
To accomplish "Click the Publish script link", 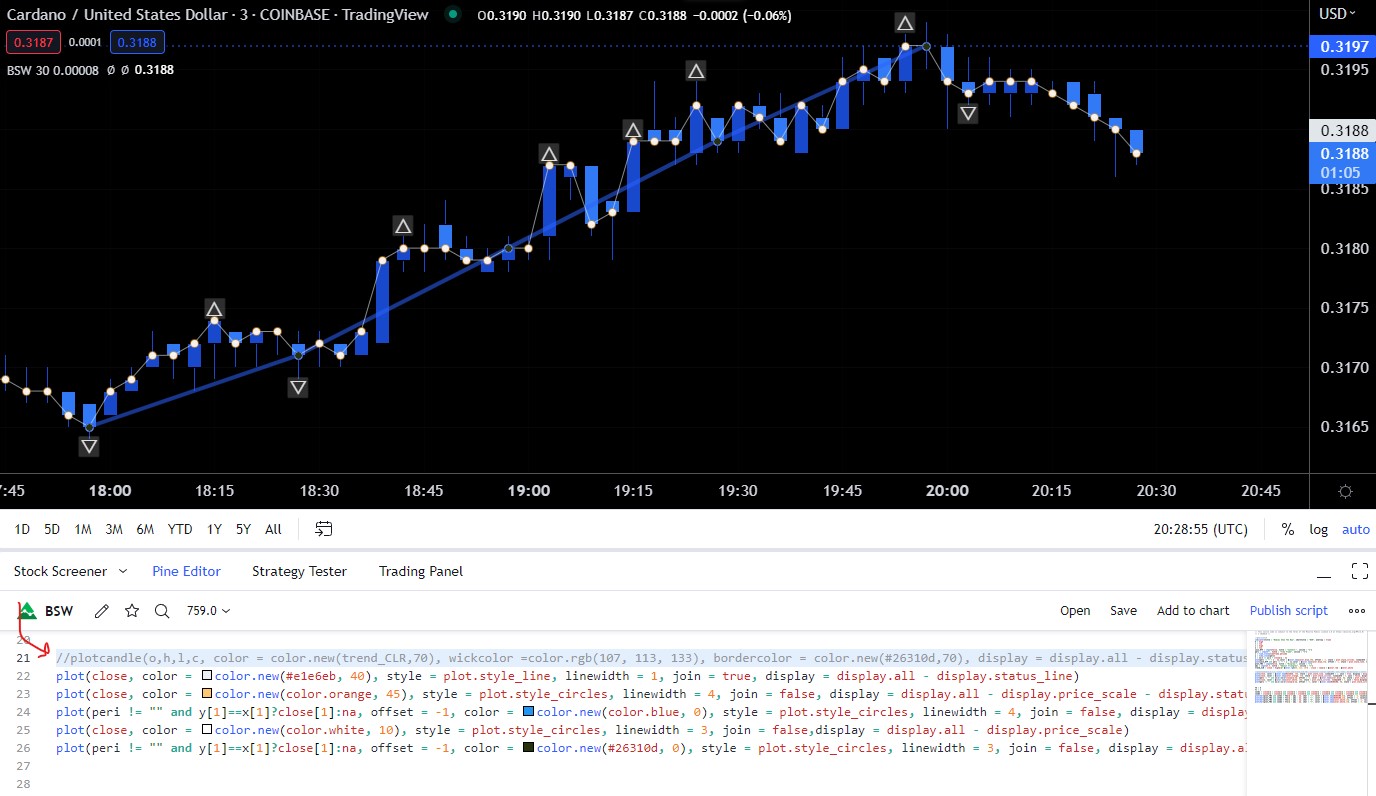I will (1288, 611).
